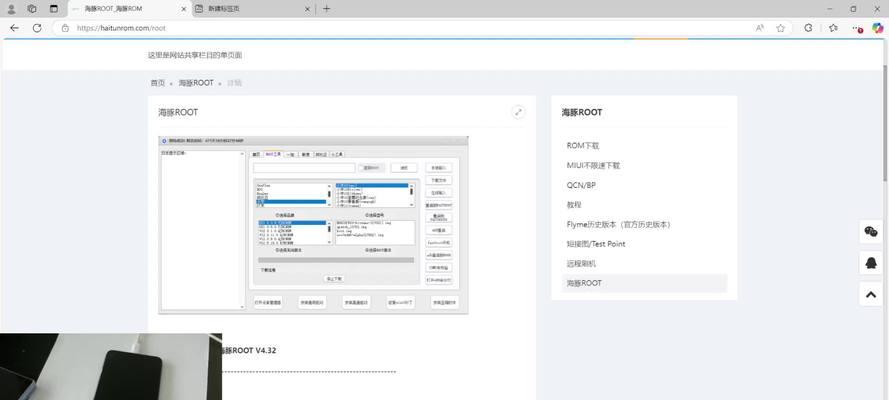Click the back-to-top arrow button

pos(871,294)
